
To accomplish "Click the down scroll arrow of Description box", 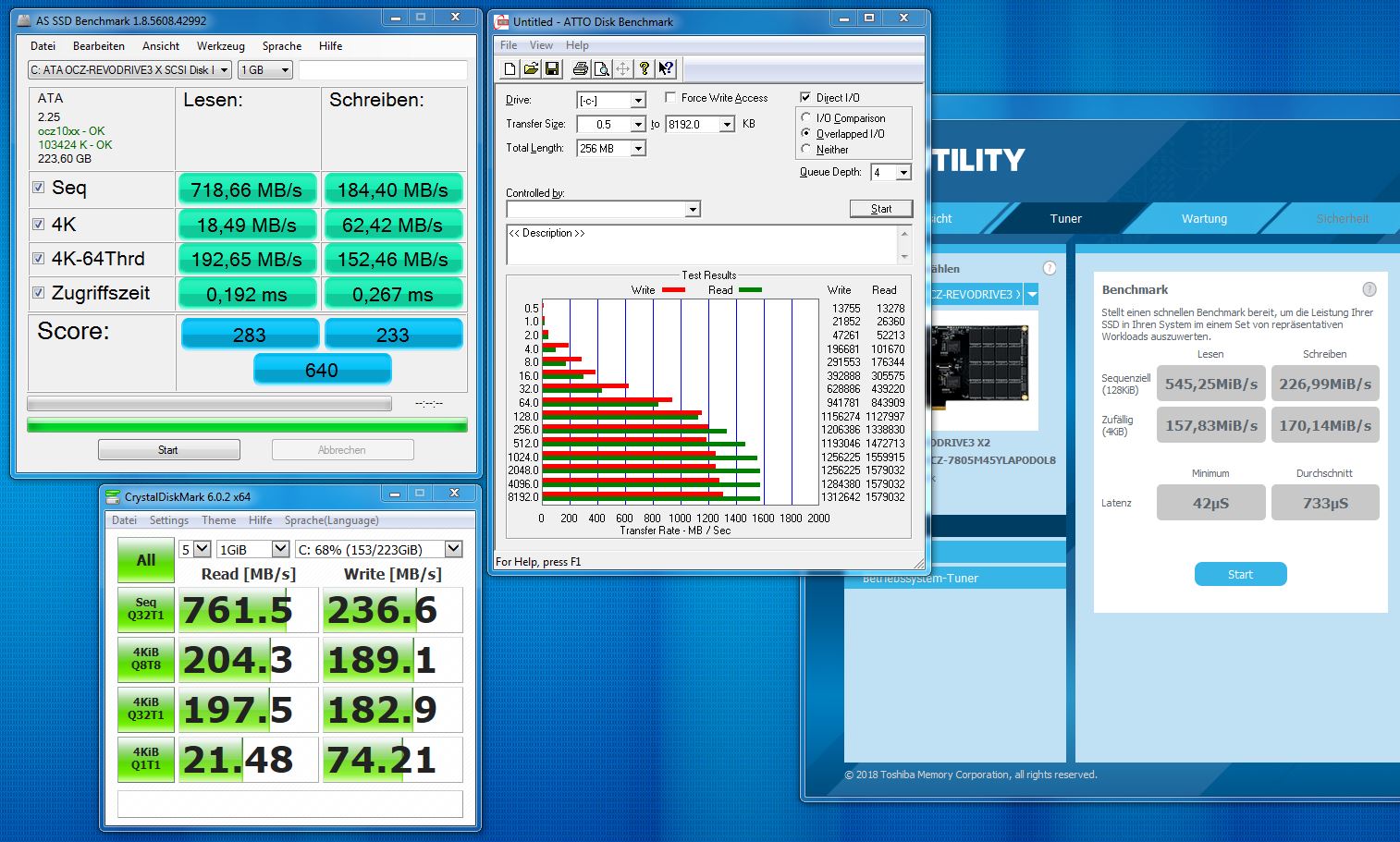I will coord(905,257).
